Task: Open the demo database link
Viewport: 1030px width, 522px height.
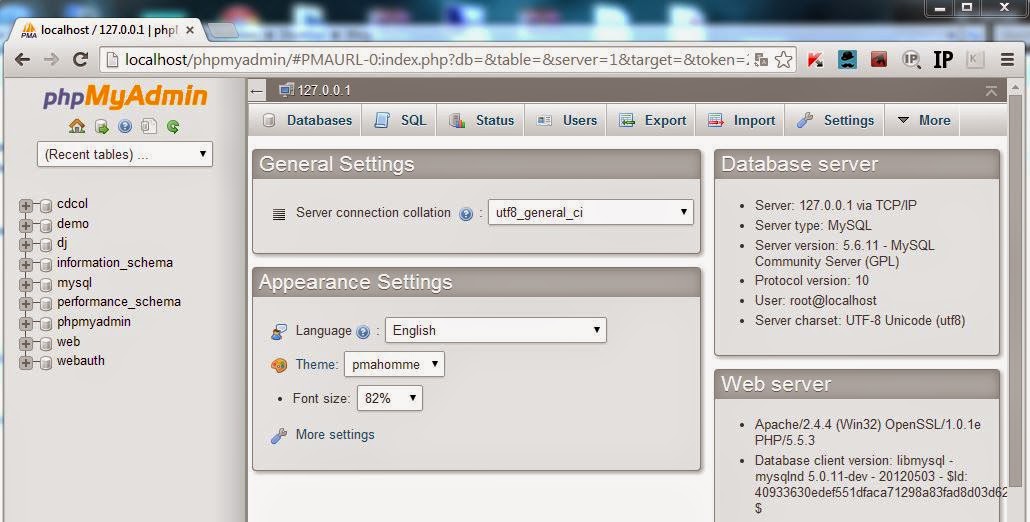Action: pyautogui.click(x=73, y=224)
